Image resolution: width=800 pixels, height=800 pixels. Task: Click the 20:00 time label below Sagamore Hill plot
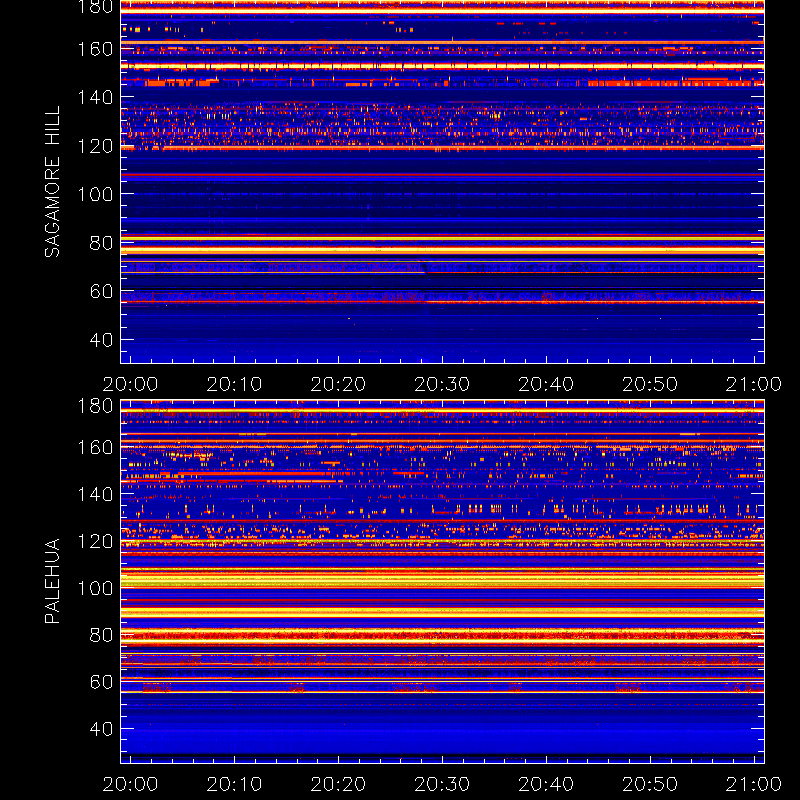pos(130,384)
